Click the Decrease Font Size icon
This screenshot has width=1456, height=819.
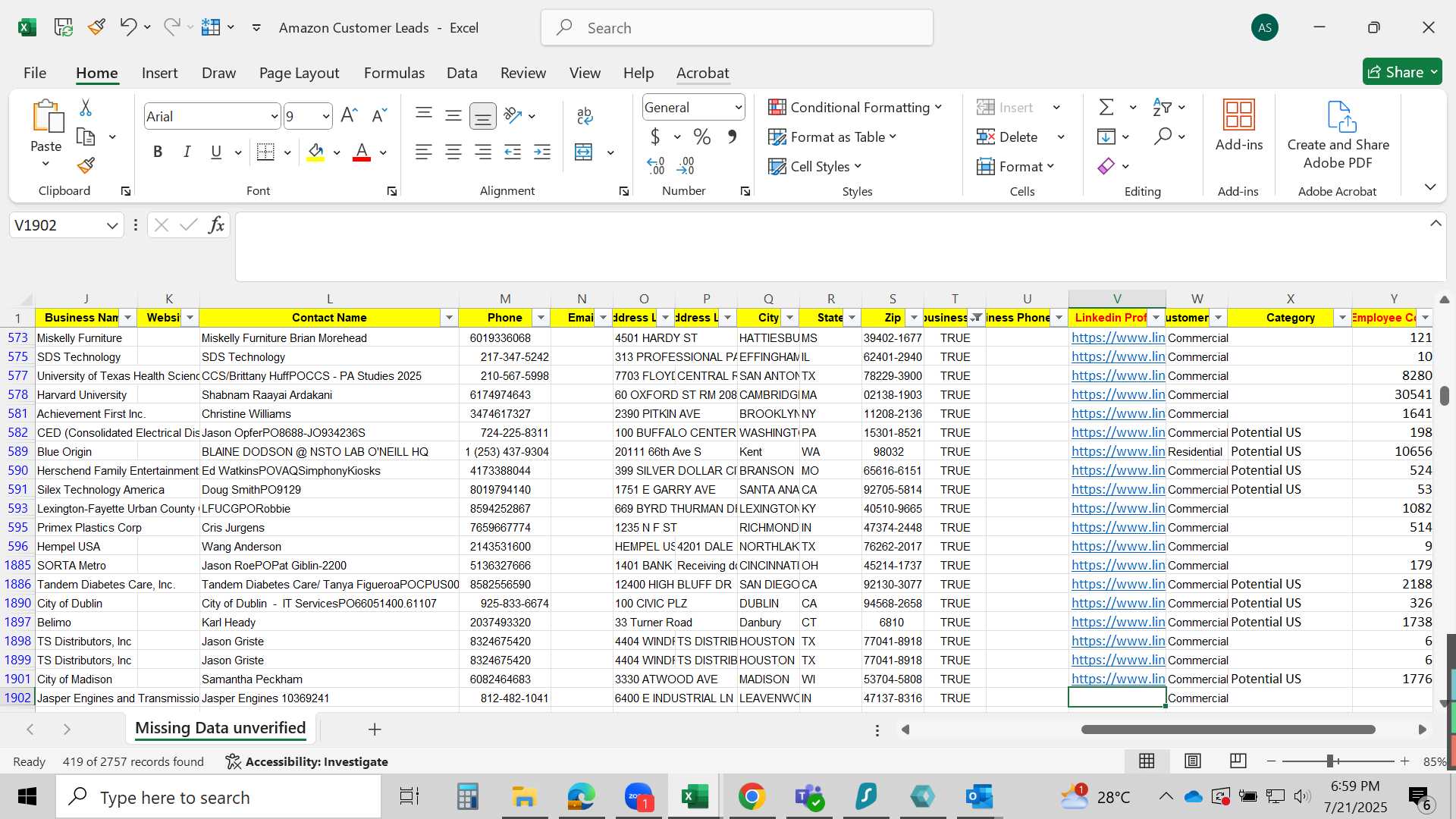click(x=379, y=115)
